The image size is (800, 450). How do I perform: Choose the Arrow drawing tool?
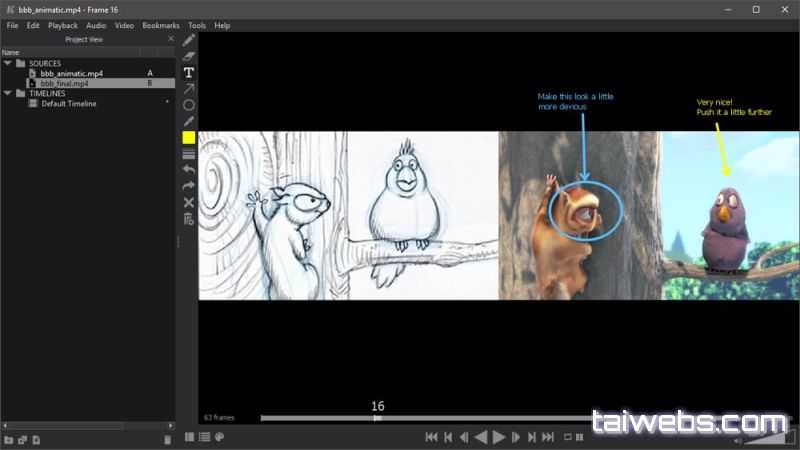coord(188,89)
